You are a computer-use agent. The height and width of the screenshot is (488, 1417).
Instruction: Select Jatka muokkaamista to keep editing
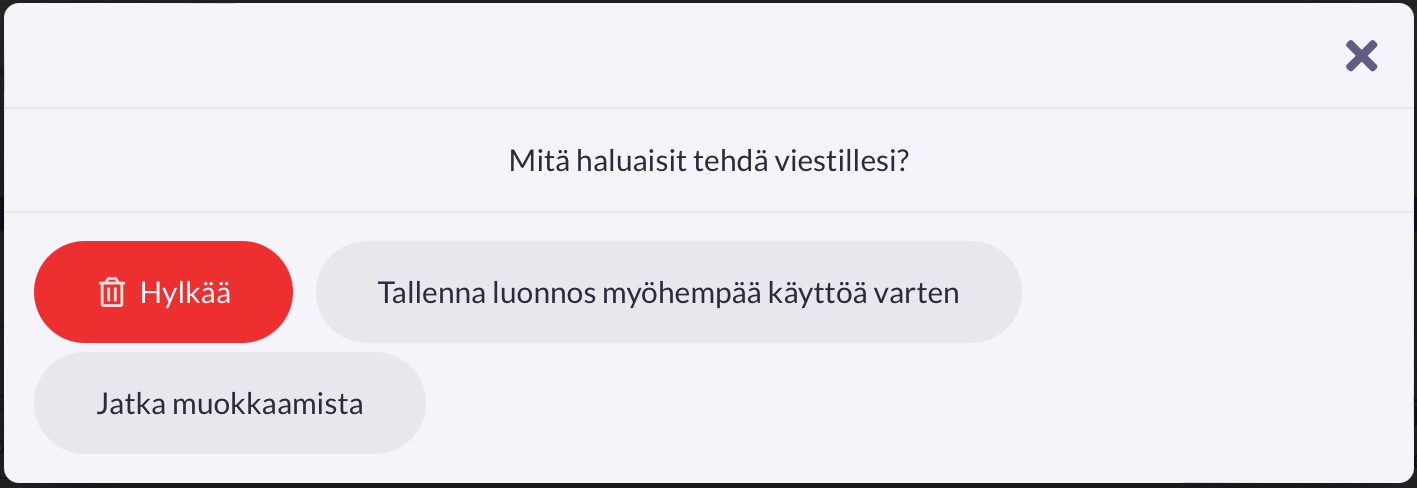pyautogui.click(x=229, y=404)
